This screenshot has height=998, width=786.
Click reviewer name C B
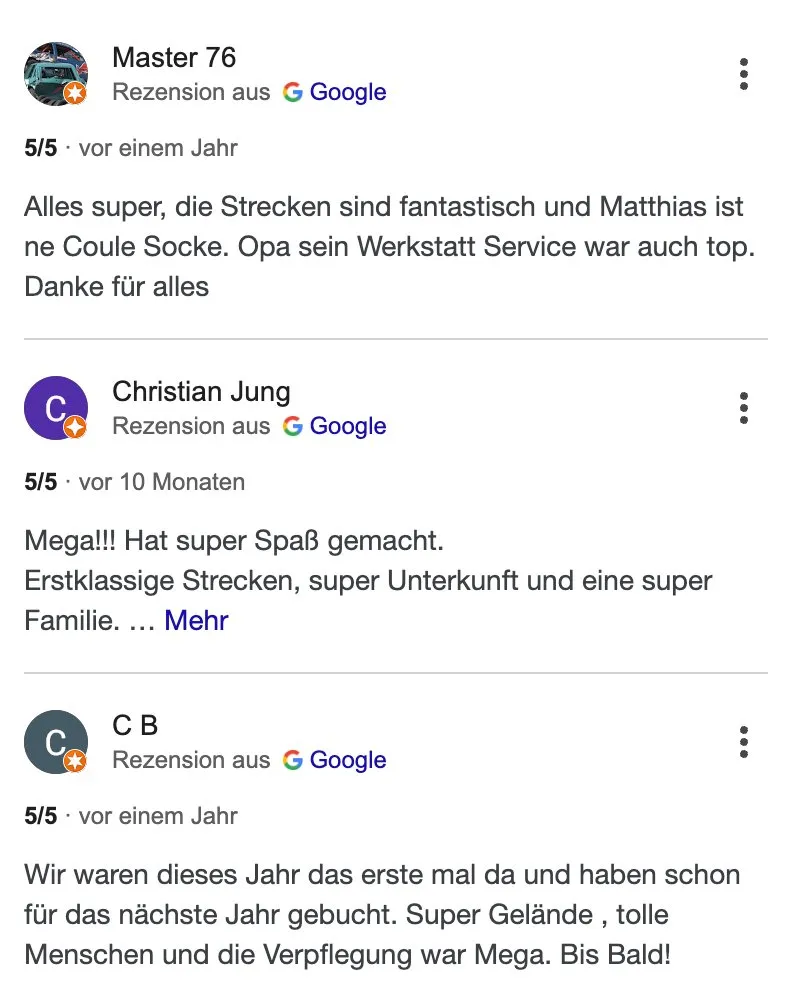point(135,725)
